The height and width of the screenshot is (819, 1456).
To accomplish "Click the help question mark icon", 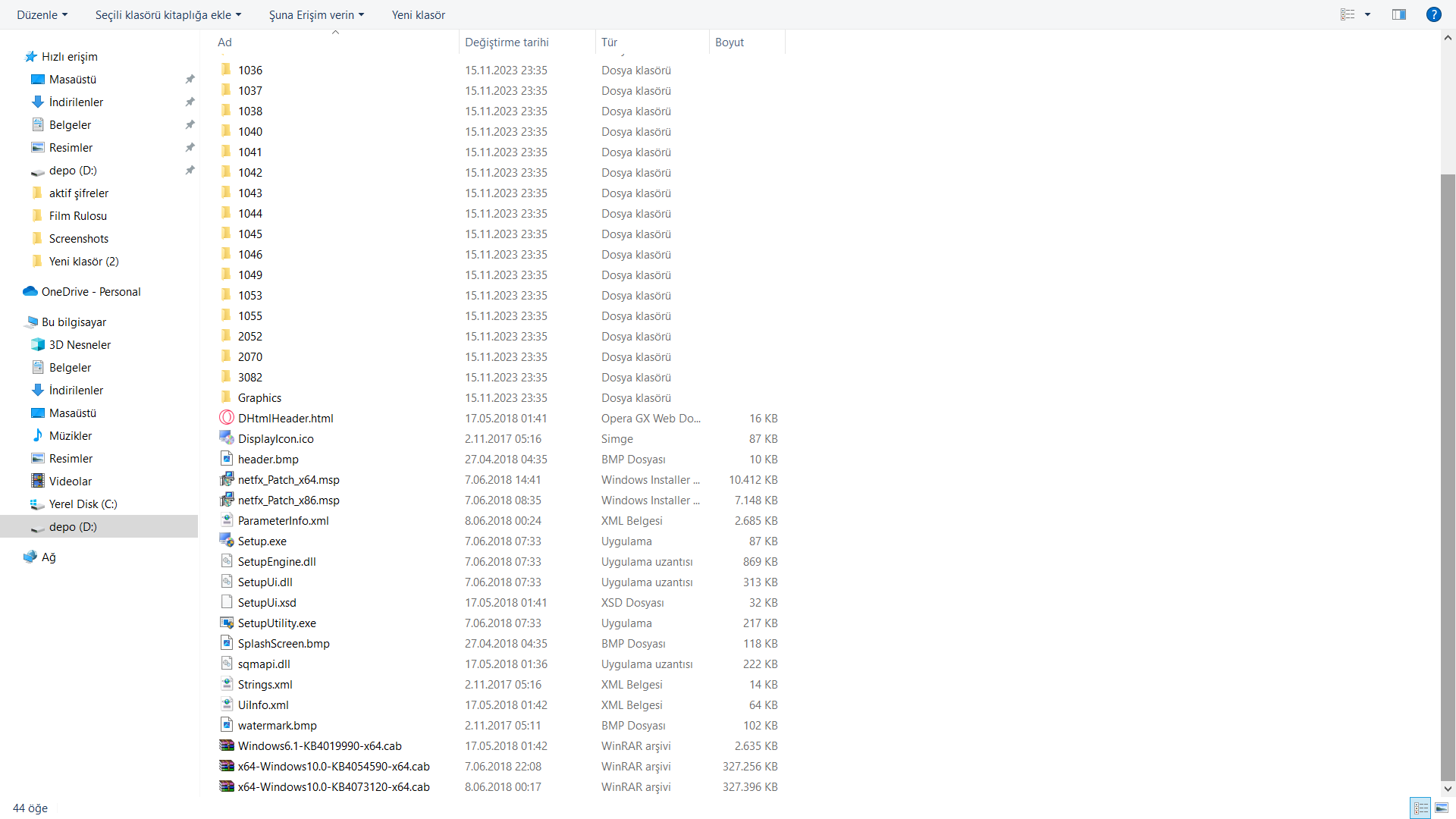I will [1433, 14].
